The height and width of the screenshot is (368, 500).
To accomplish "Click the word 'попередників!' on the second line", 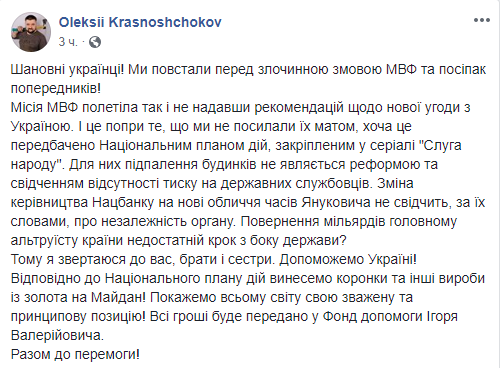I will (x=56, y=89).
